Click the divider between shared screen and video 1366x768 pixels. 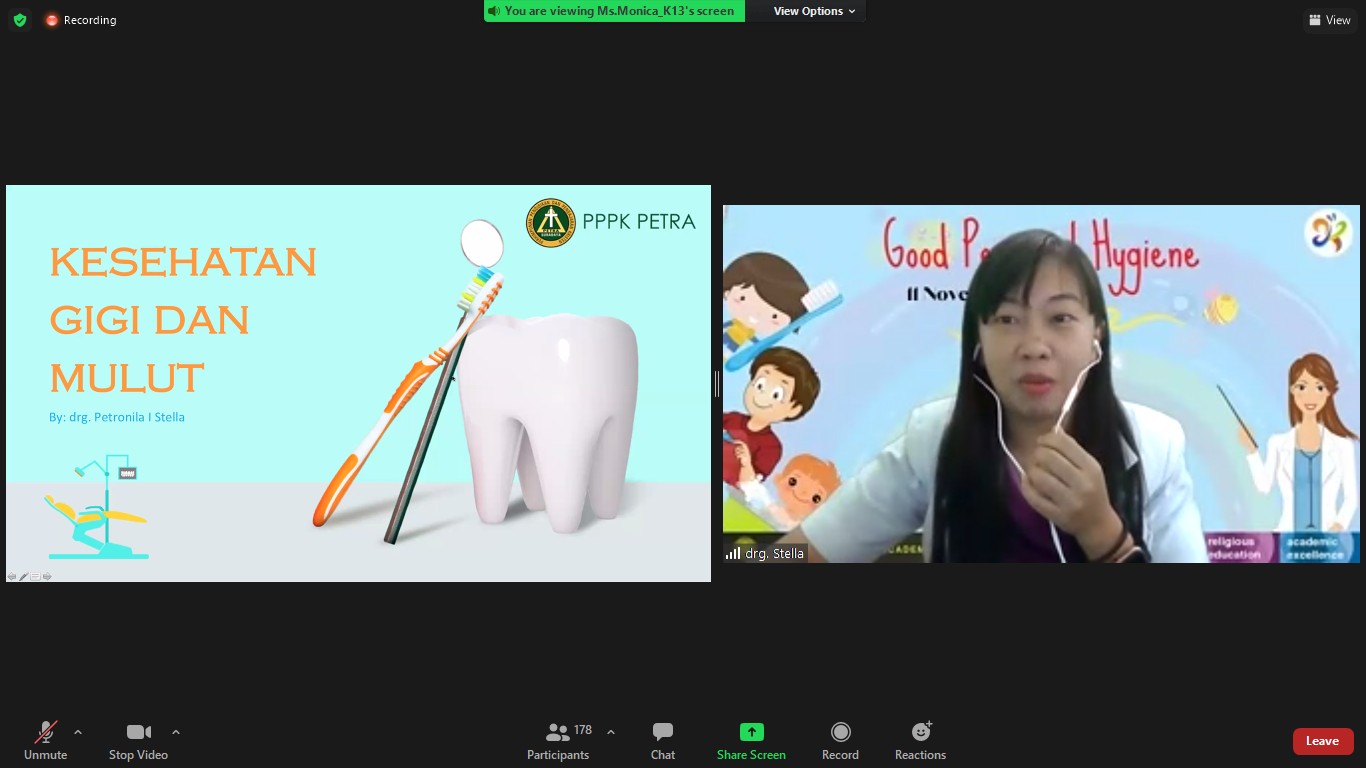pos(717,384)
